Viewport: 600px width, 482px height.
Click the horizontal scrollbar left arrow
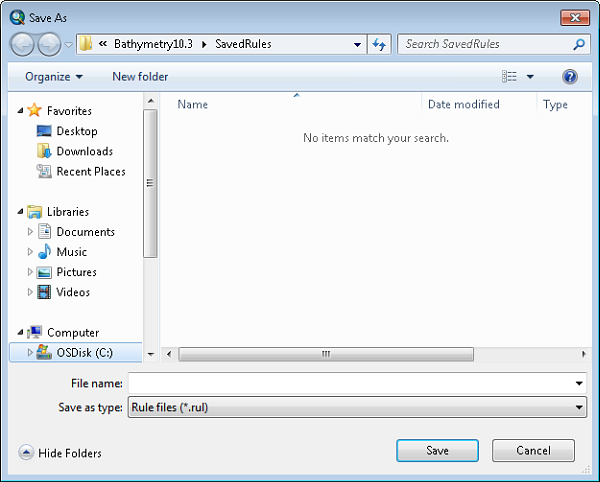169,354
